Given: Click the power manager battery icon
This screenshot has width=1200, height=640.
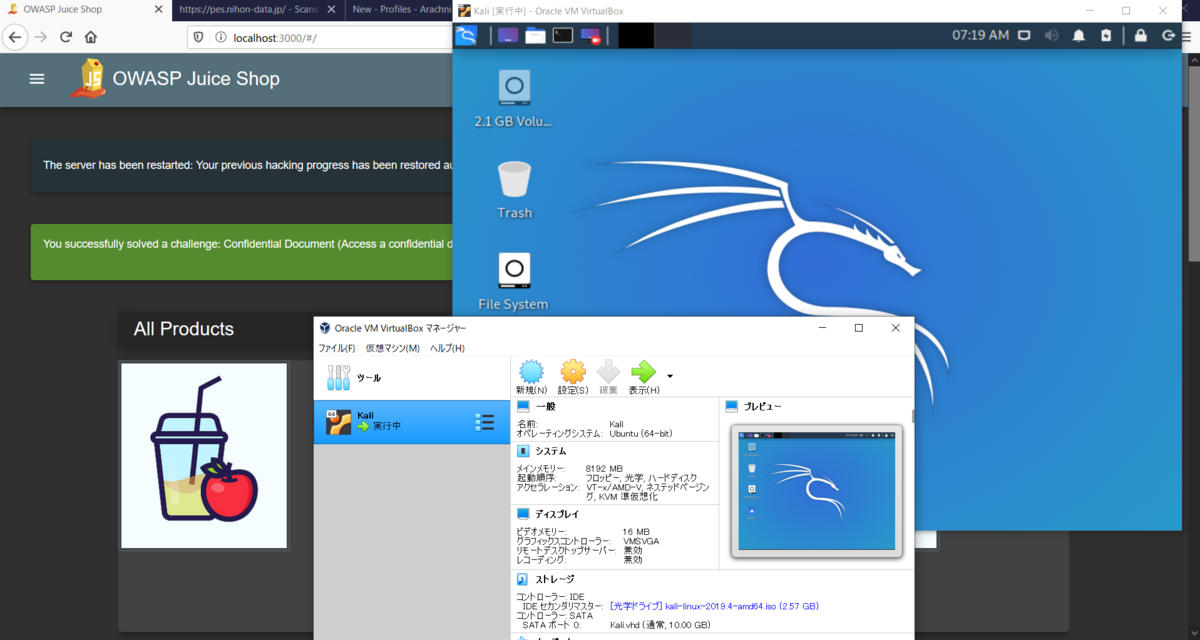Looking at the screenshot, I should click(1106, 35).
